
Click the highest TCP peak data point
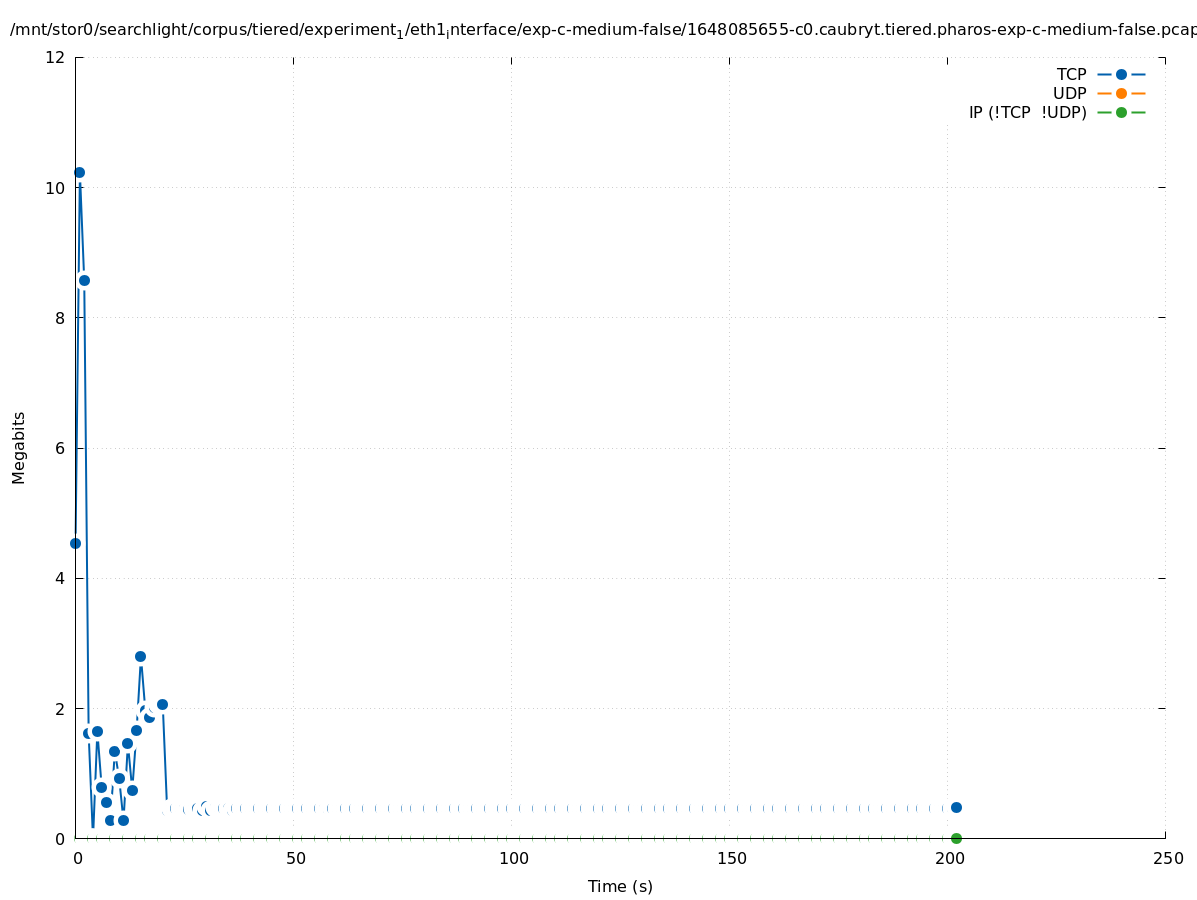pos(79,172)
